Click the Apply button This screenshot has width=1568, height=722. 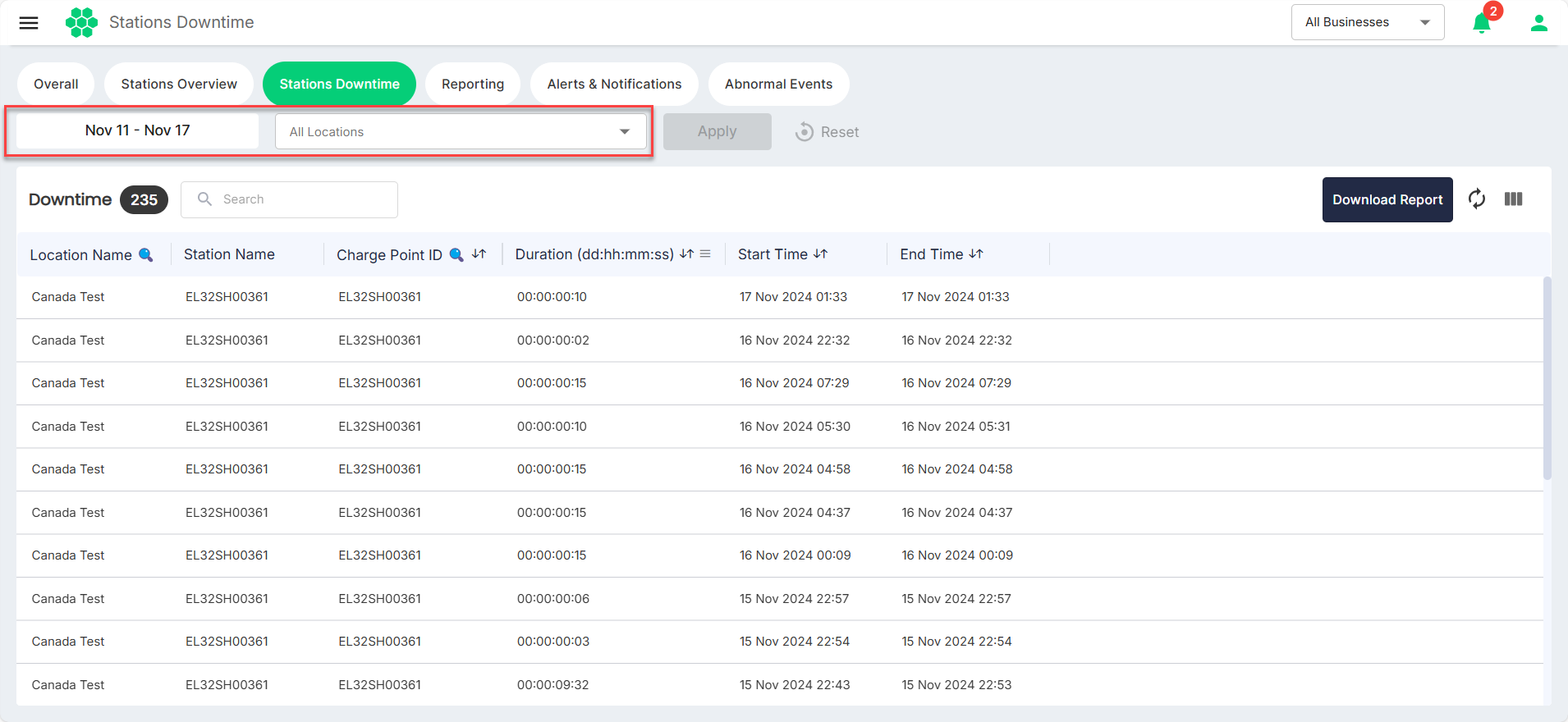tap(718, 131)
